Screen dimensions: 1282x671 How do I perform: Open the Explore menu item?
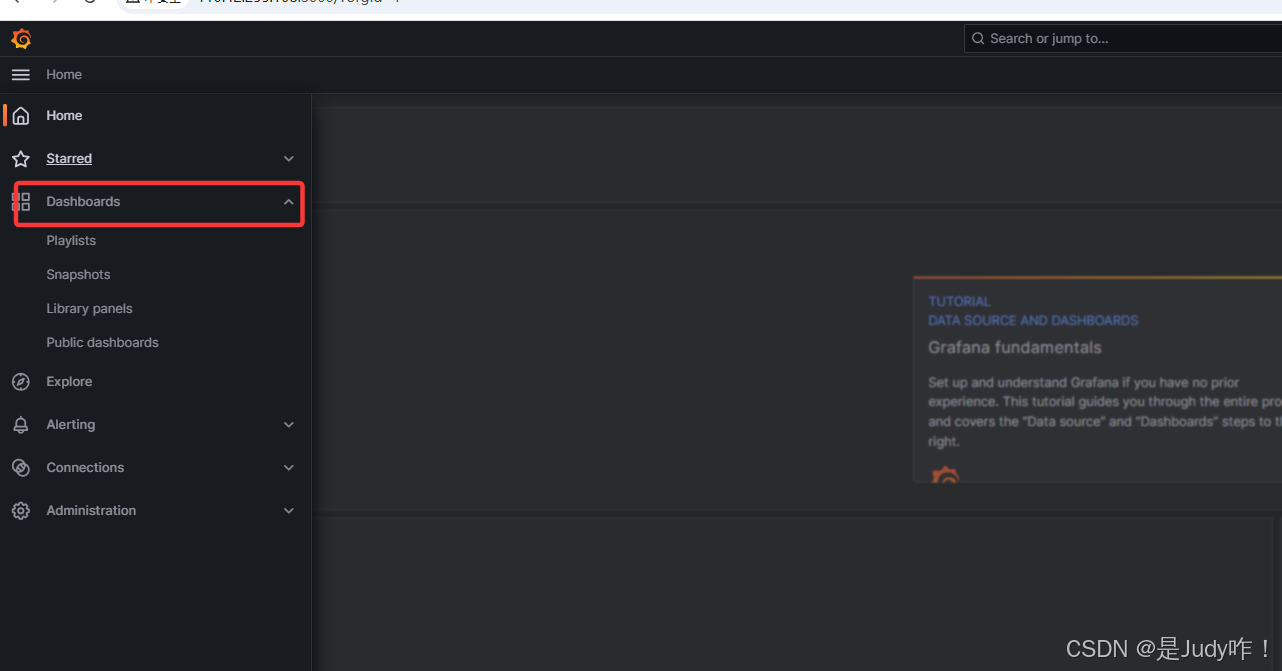(x=69, y=382)
